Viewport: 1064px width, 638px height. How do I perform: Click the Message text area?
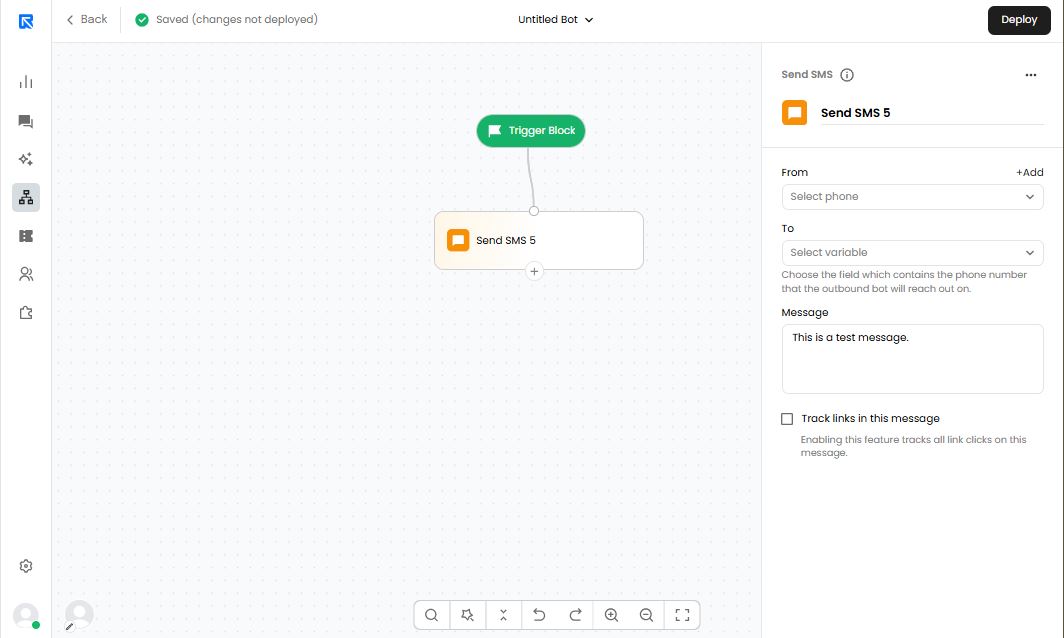[x=912, y=359]
